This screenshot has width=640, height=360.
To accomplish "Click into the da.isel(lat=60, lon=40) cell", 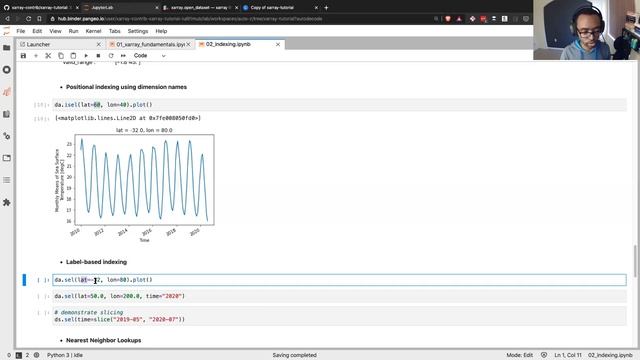I will [340, 105].
